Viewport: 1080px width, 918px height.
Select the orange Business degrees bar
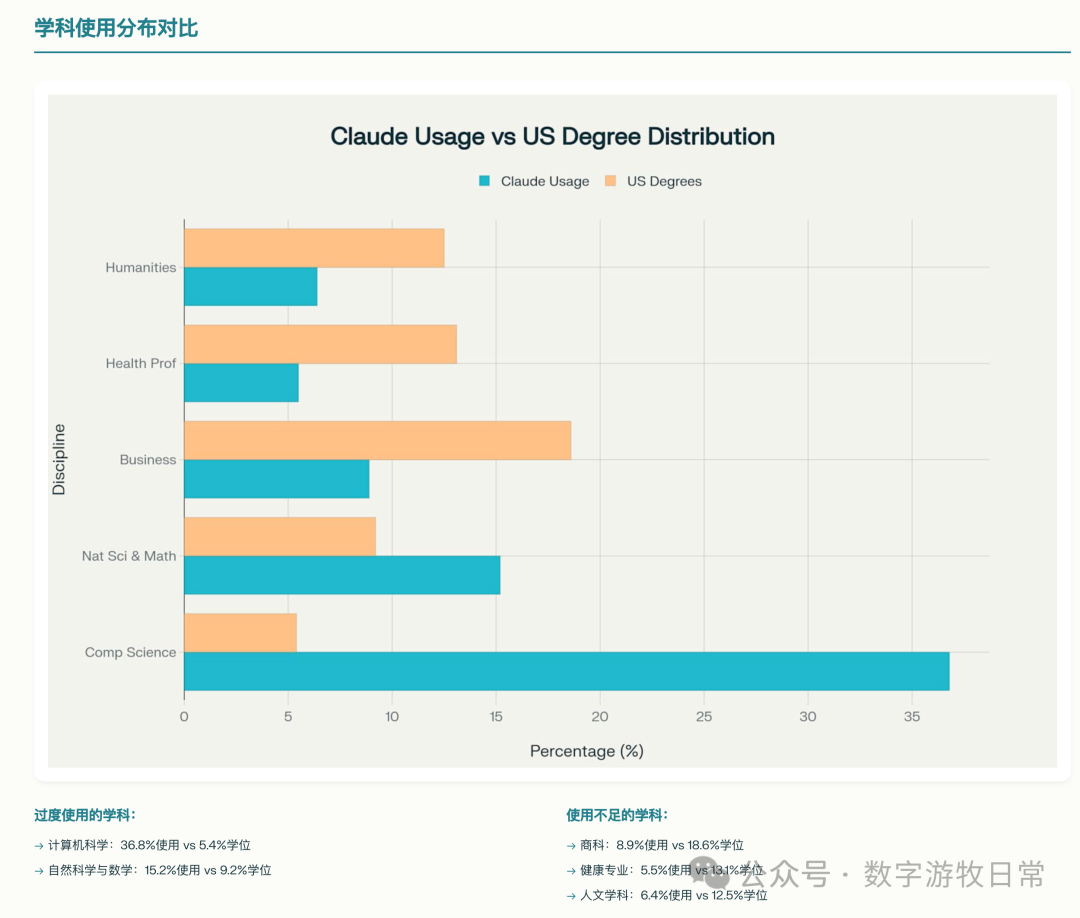click(377, 440)
